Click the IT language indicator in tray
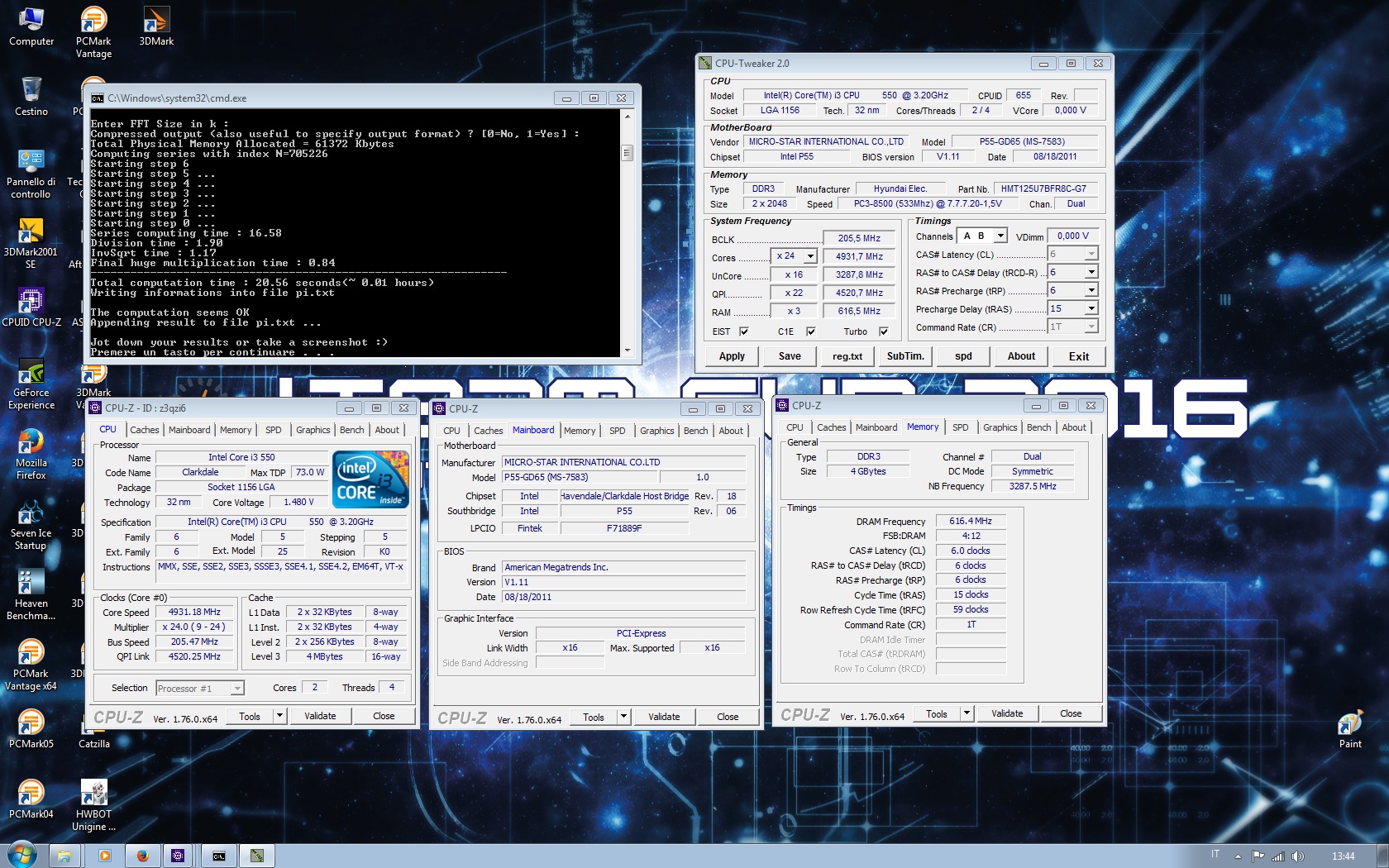The image size is (1389, 868). [1215, 855]
